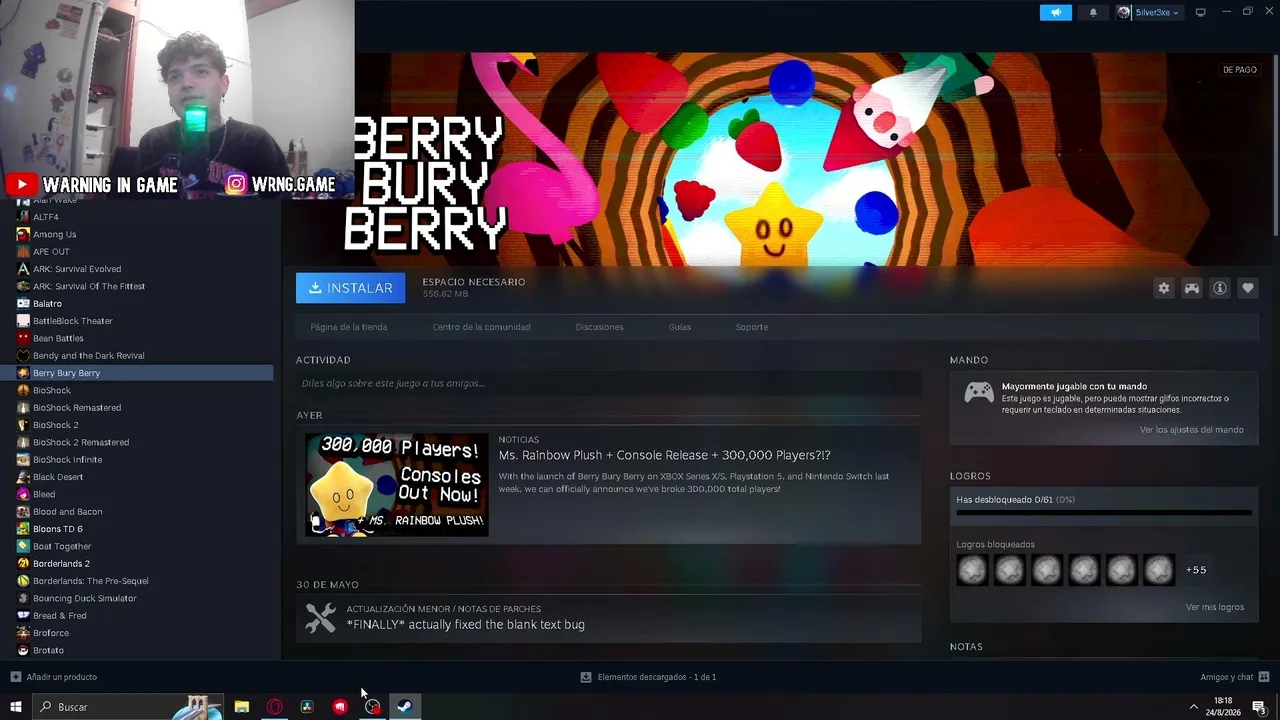Open File Explorer from taskbar

242,707
